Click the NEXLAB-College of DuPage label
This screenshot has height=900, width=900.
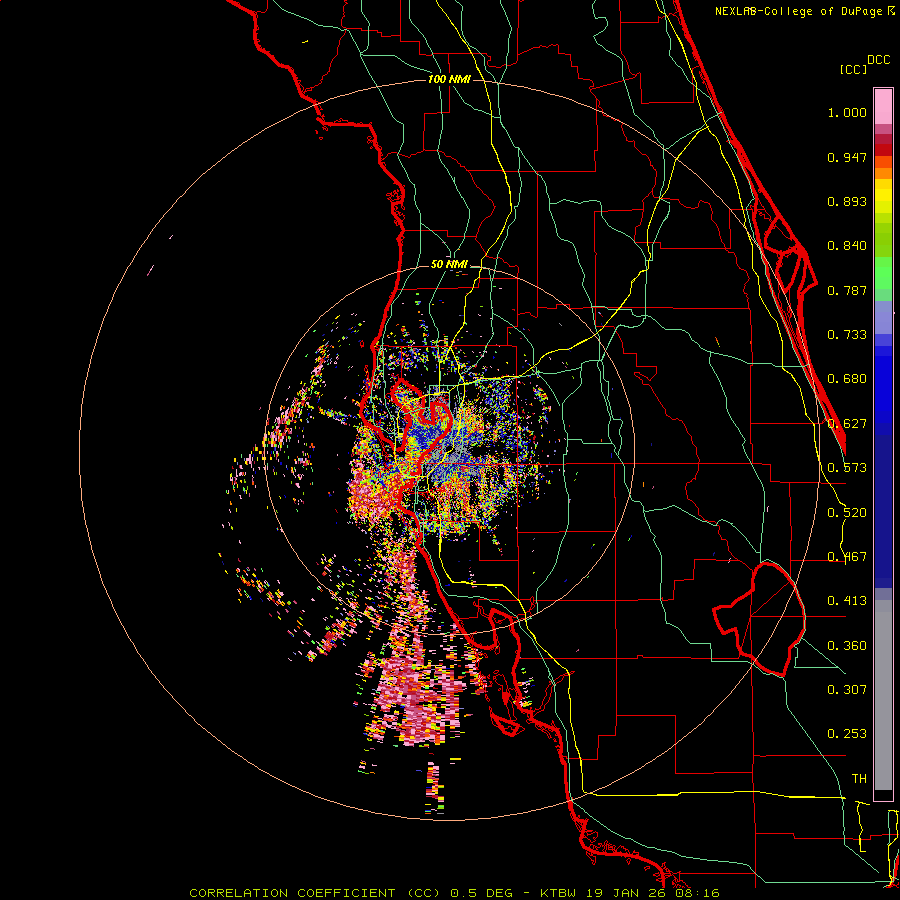pyautogui.click(x=799, y=11)
